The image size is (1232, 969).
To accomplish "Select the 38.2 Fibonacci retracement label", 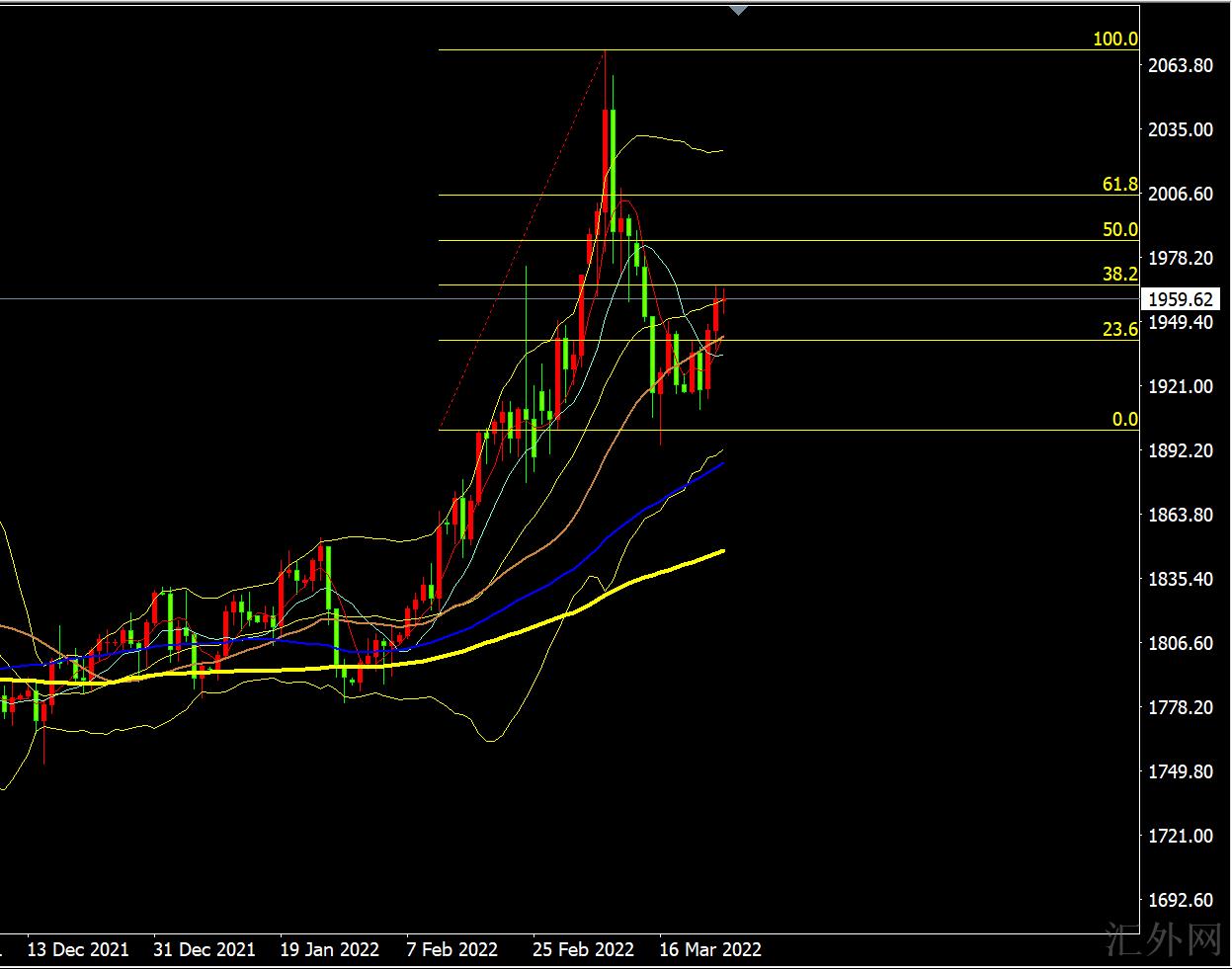I will pyautogui.click(x=1119, y=275).
